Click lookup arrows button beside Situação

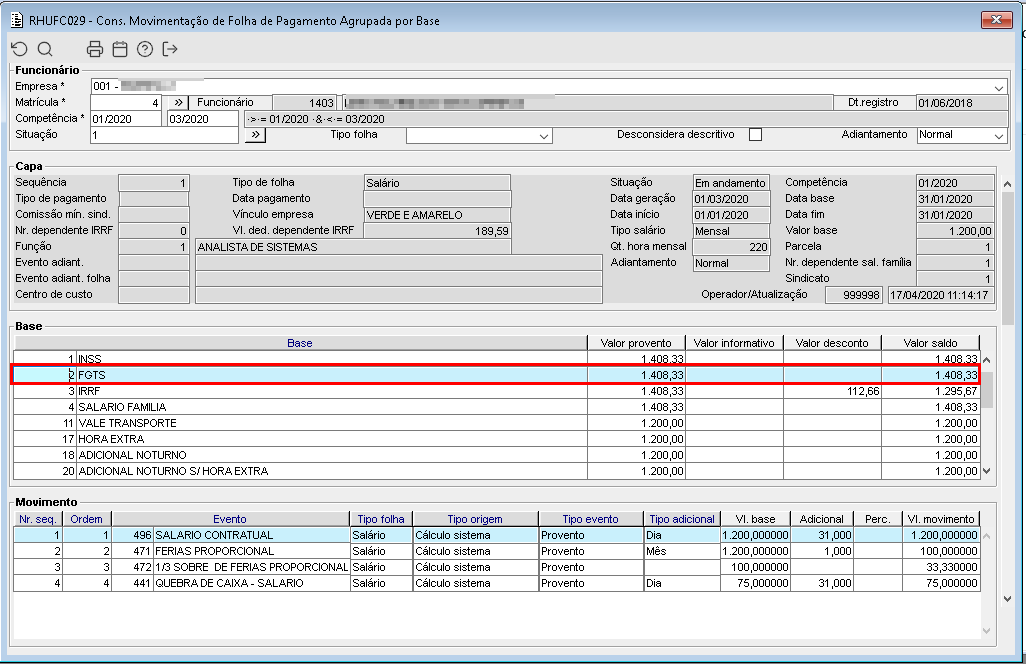coord(253,135)
